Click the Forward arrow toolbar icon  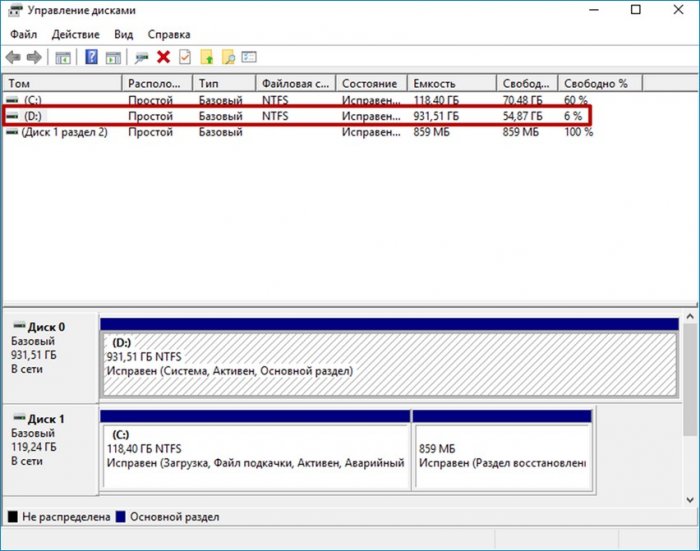[x=34, y=57]
